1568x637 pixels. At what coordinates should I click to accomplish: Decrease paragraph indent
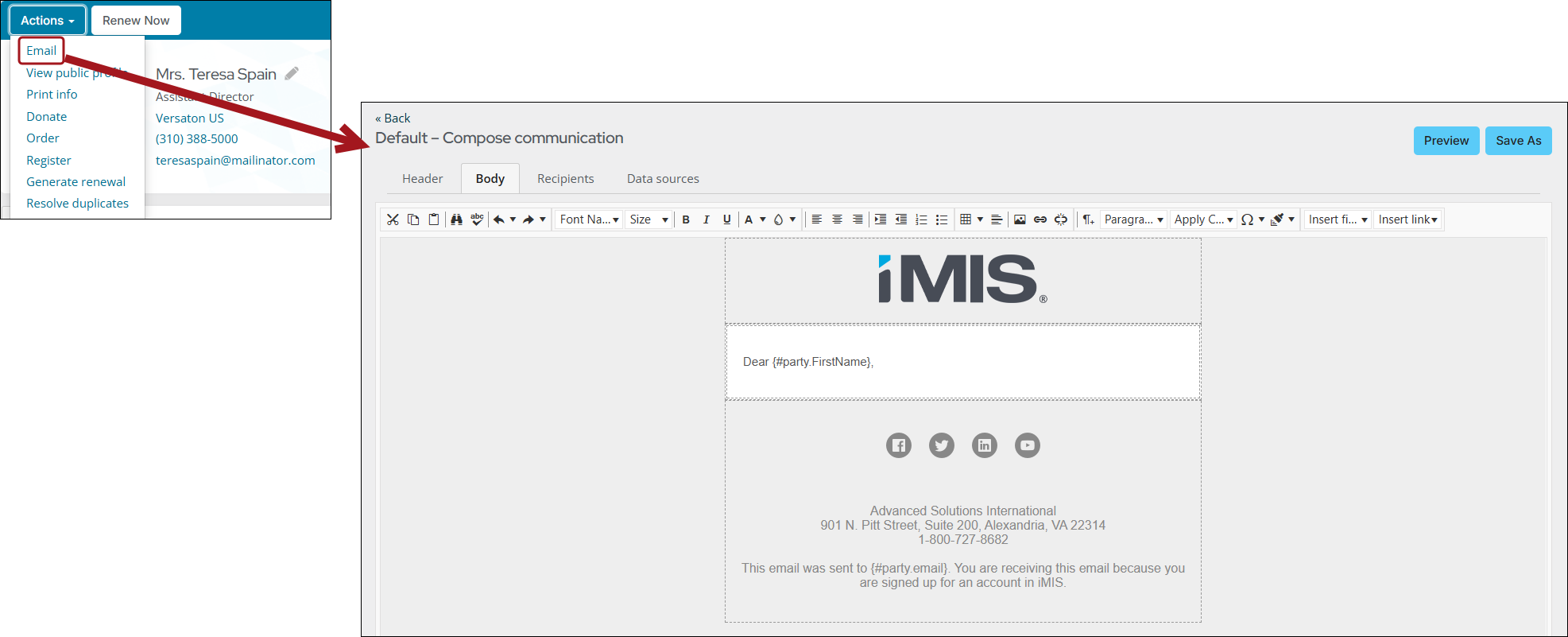pyautogui.click(x=900, y=219)
